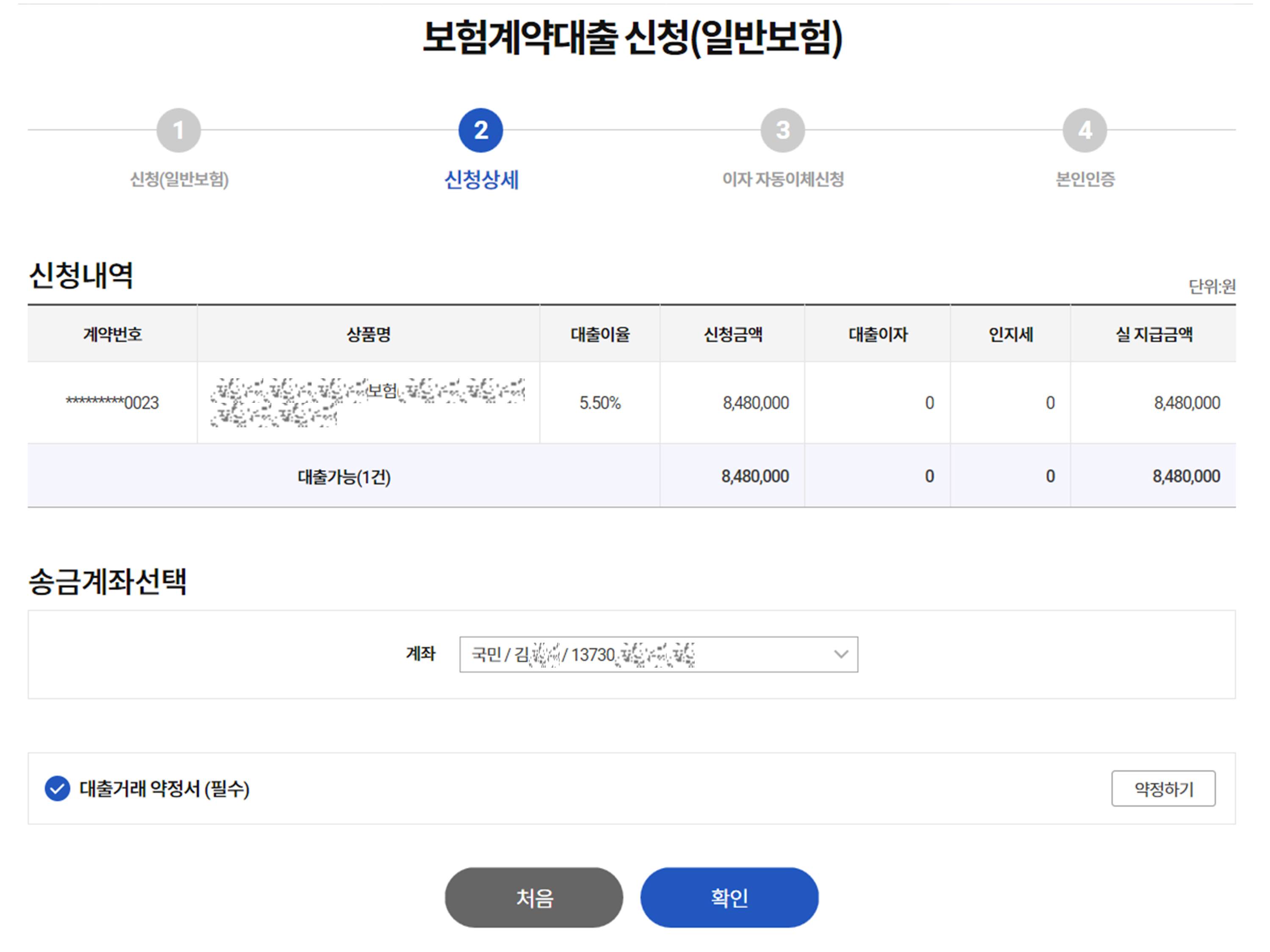Screen dimensions: 1270x952
Task: Click contract number ending in 0023
Action: 113,403
